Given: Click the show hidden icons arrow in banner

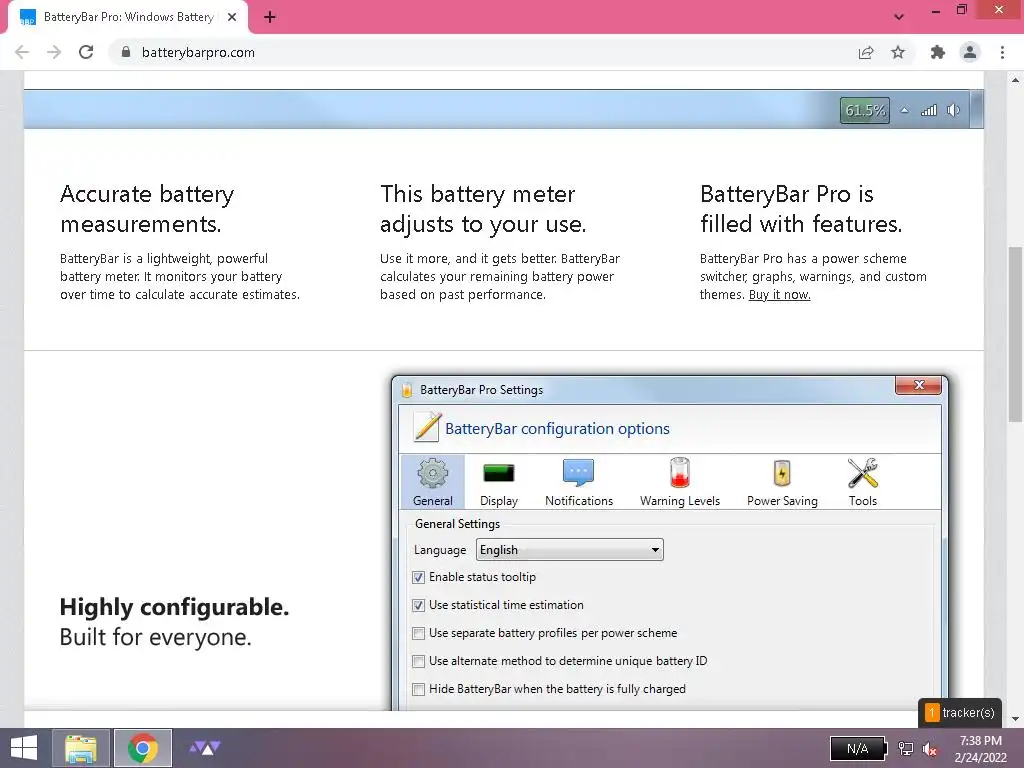Looking at the screenshot, I should (904, 110).
